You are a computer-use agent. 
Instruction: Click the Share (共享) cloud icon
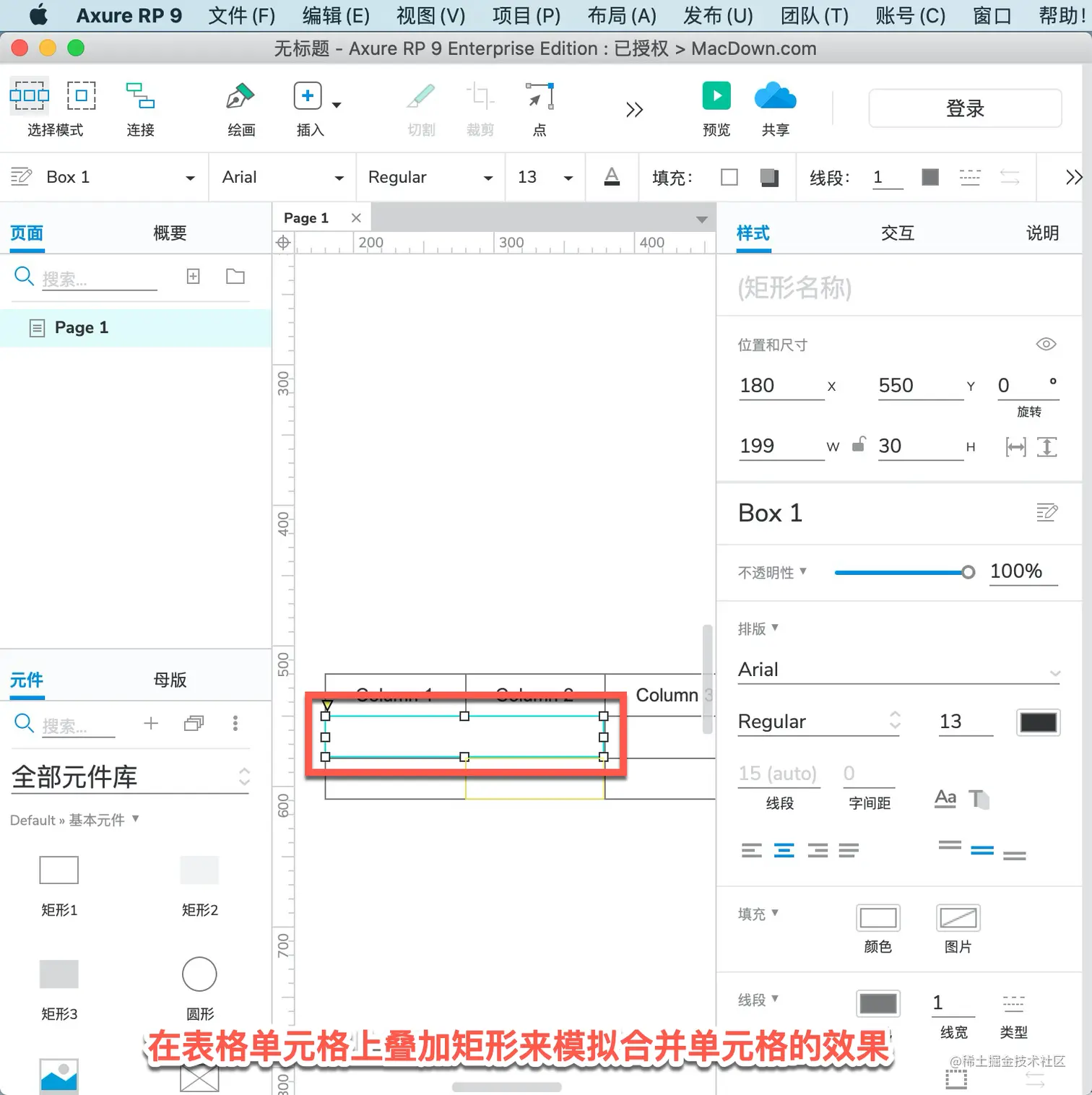(775, 96)
